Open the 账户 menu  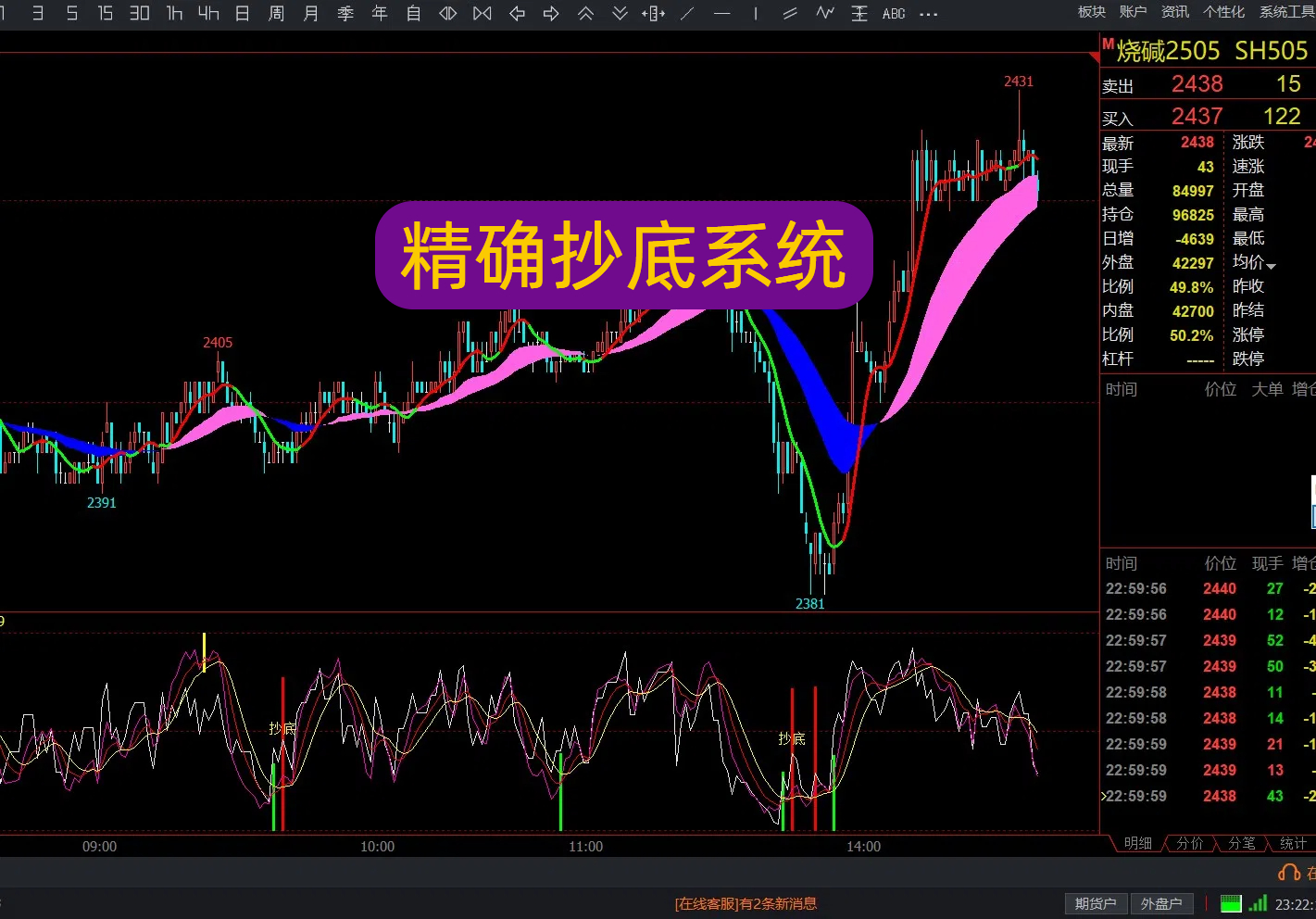click(x=1133, y=12)
